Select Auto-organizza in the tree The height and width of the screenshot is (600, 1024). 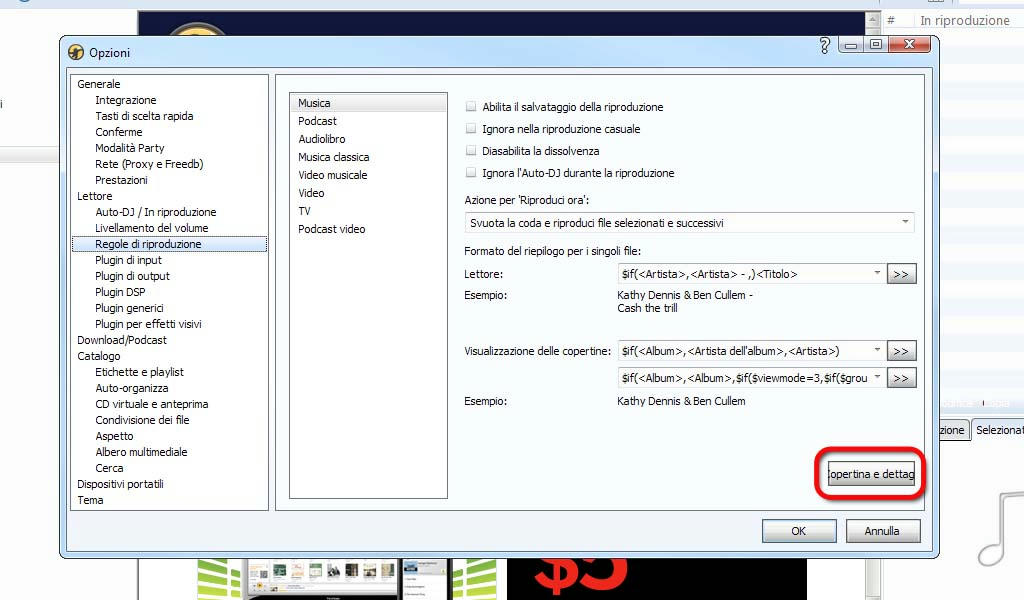click(131, 388)
